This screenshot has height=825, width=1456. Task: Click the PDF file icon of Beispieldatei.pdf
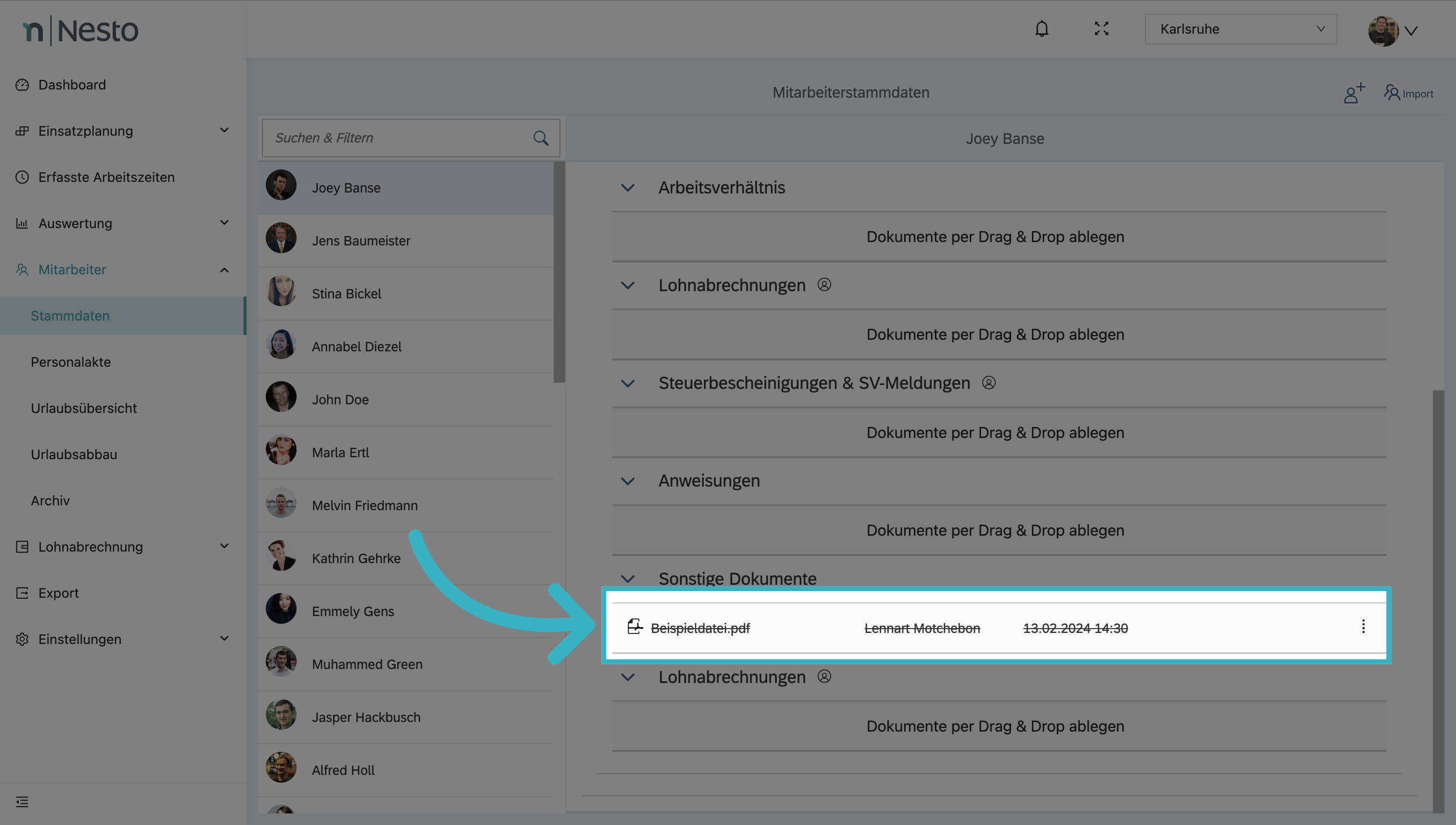coord(635,627)
